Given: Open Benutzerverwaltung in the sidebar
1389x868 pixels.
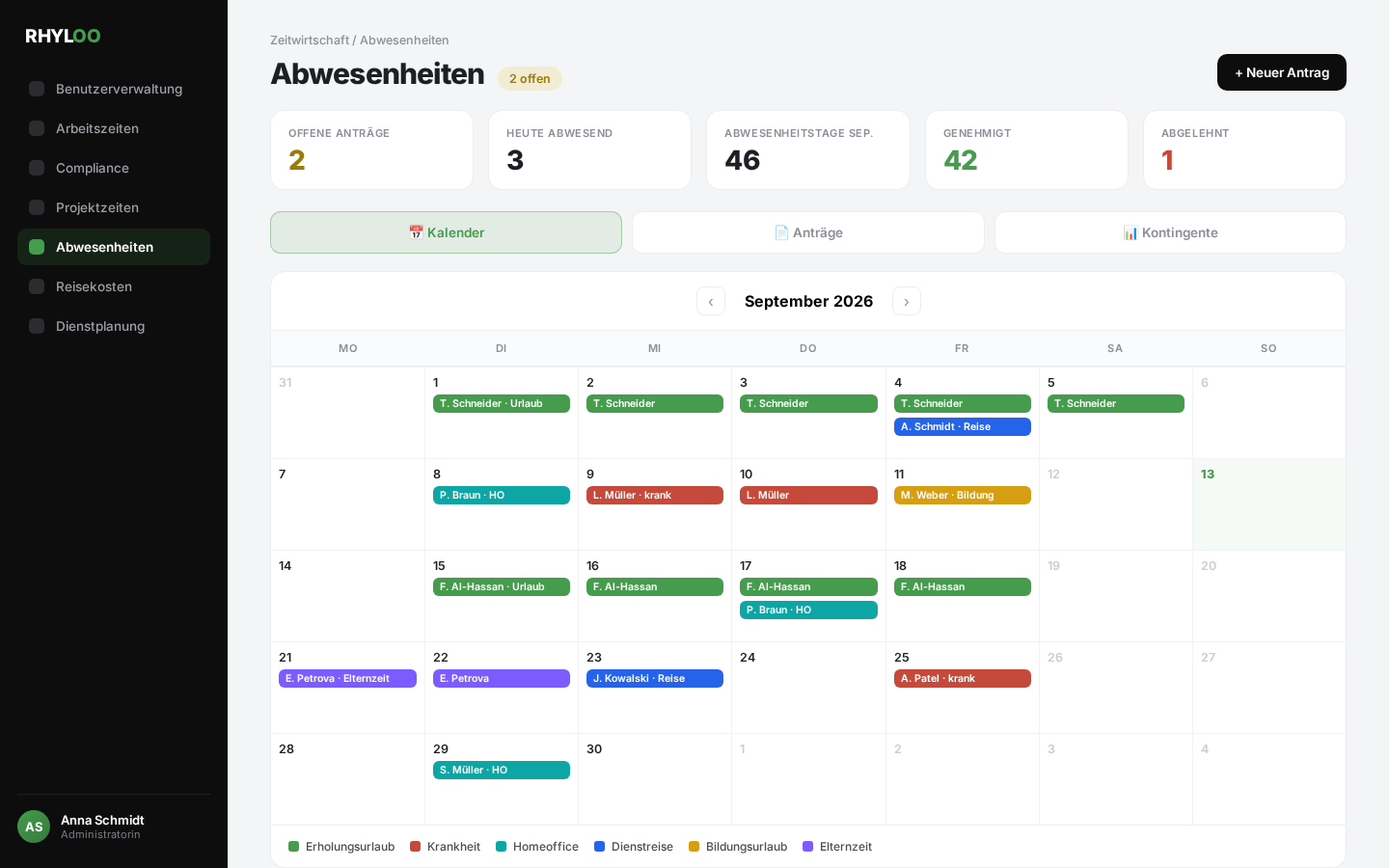Looking at the screenshot, I should point(114,89).
